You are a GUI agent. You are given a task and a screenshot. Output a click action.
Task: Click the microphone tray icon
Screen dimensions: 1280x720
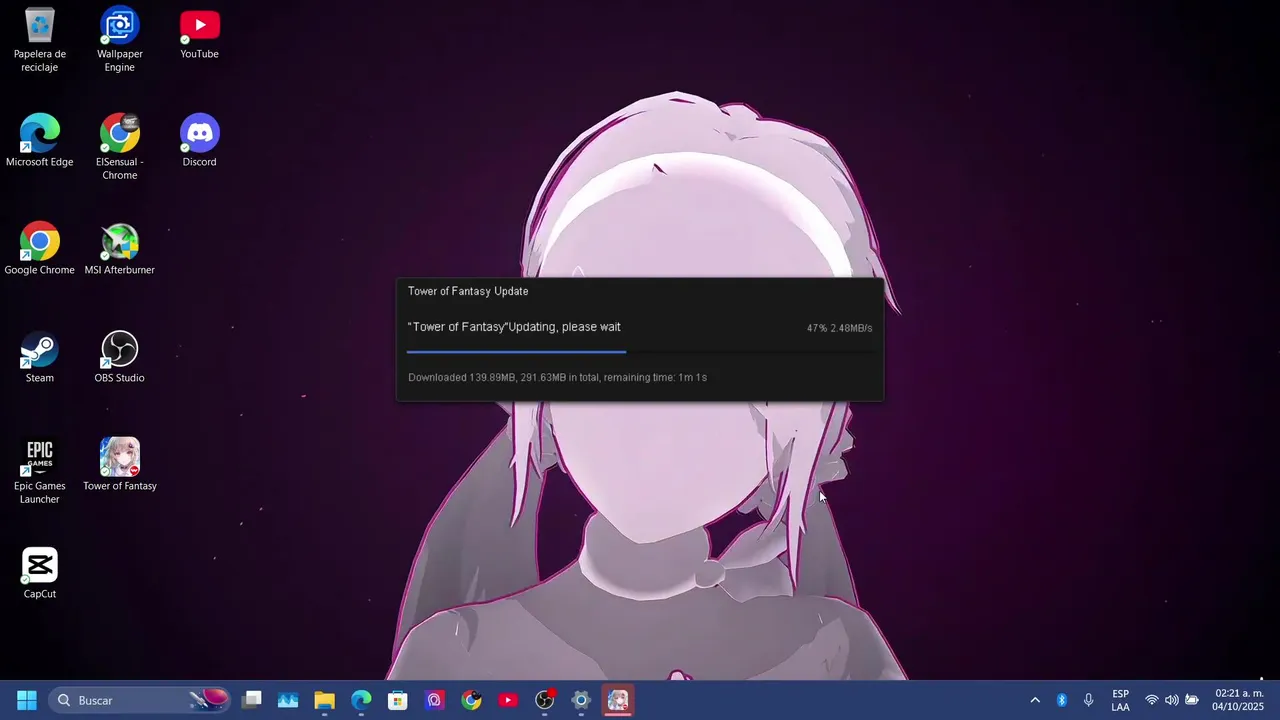(1088, 700)
